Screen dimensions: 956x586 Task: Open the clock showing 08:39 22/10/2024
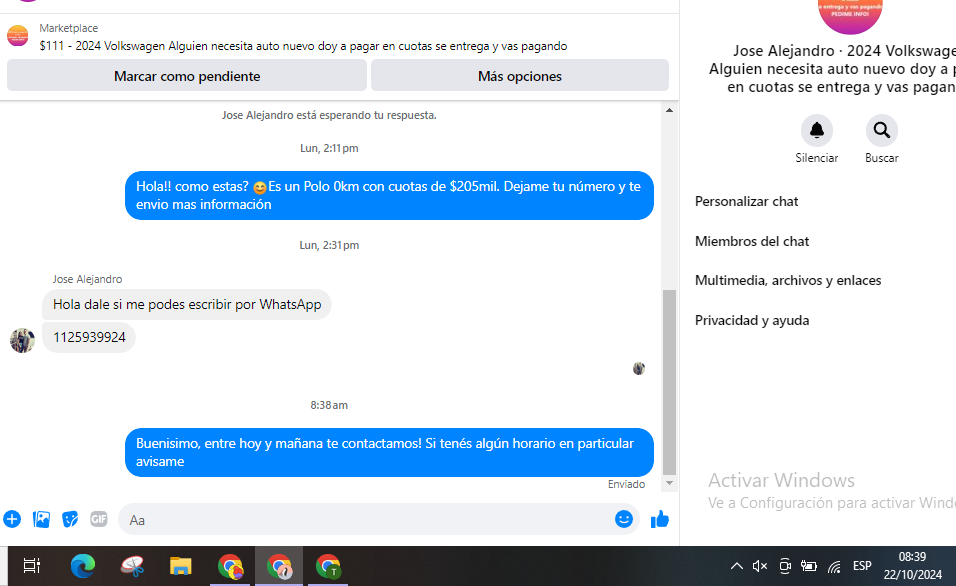point(912,566)
